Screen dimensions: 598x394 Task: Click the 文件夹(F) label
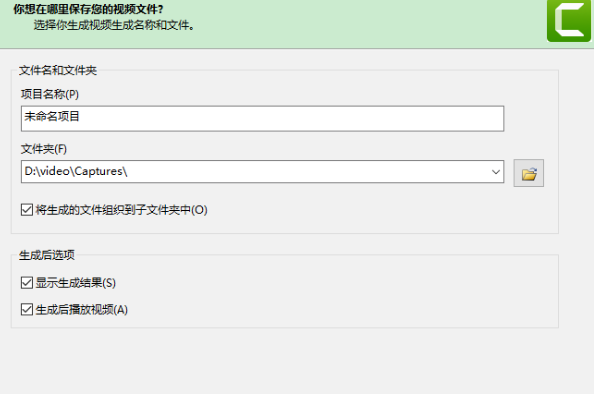pyautogui.click(x=44, y=149)
